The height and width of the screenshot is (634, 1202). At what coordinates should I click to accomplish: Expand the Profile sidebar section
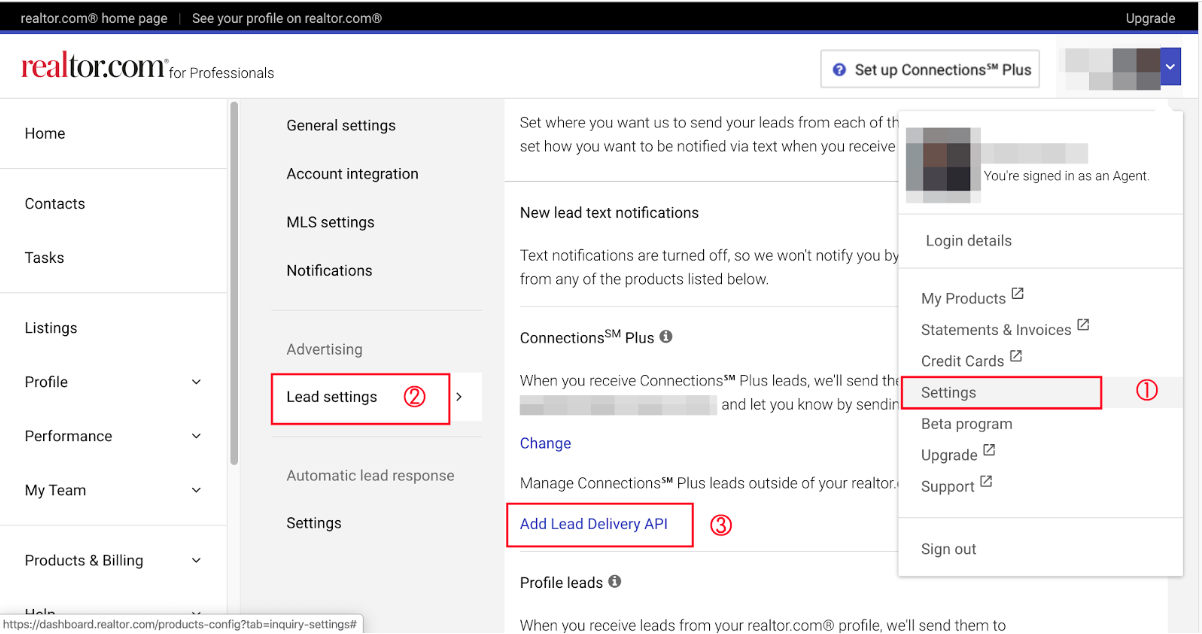(196, 382)
